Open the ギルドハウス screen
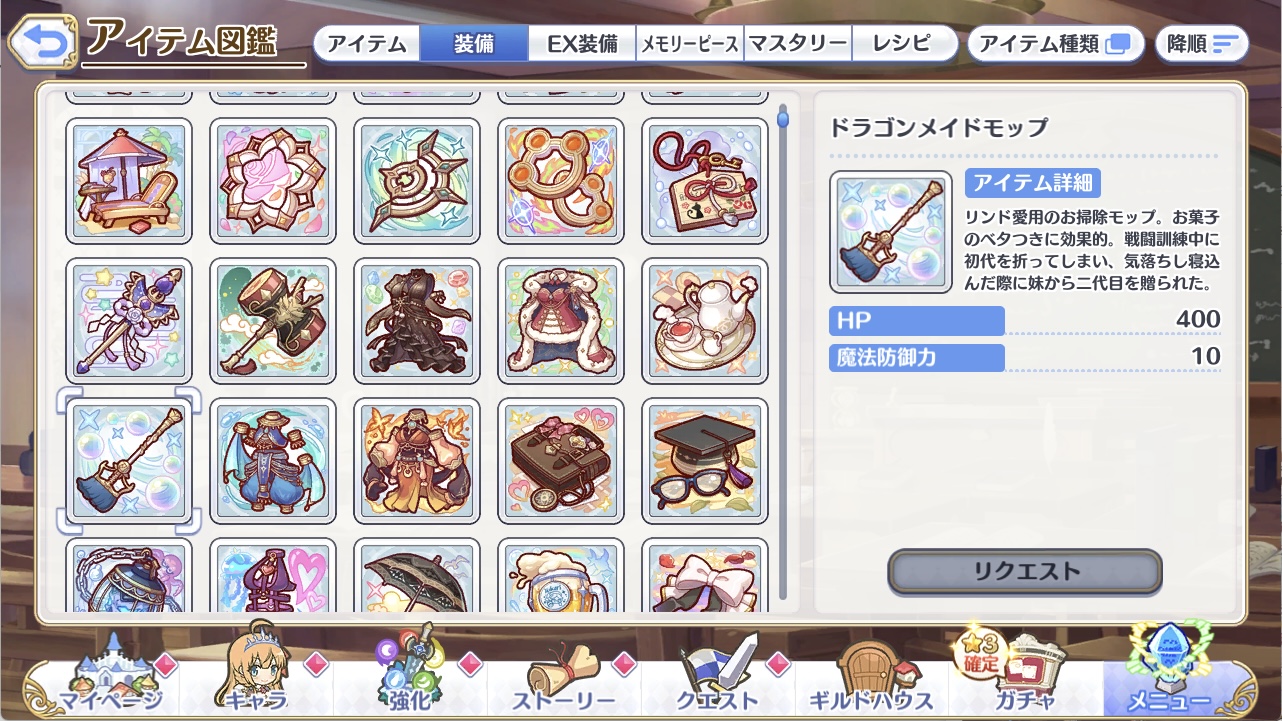The height and width of the screenshot is (721, 1282). coord(873,675)
